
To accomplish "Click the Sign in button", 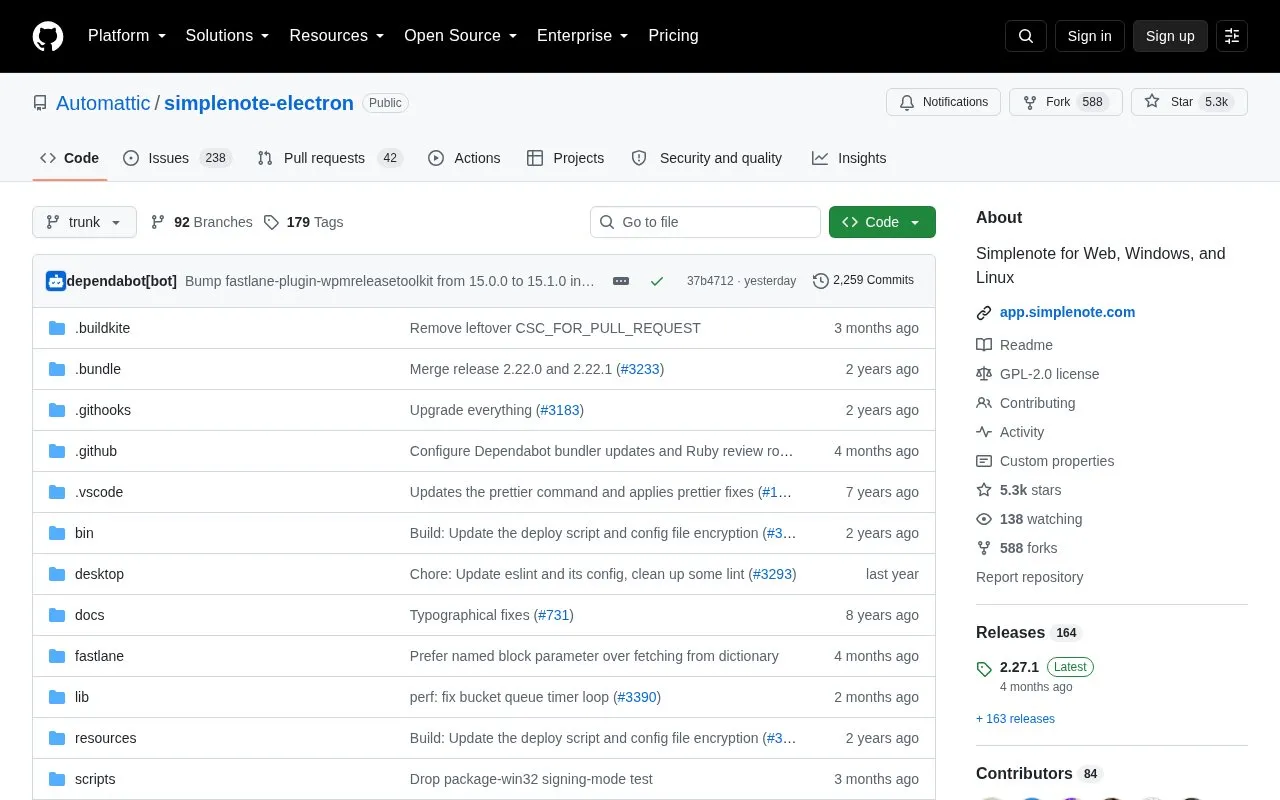I will coord(1089,36).
